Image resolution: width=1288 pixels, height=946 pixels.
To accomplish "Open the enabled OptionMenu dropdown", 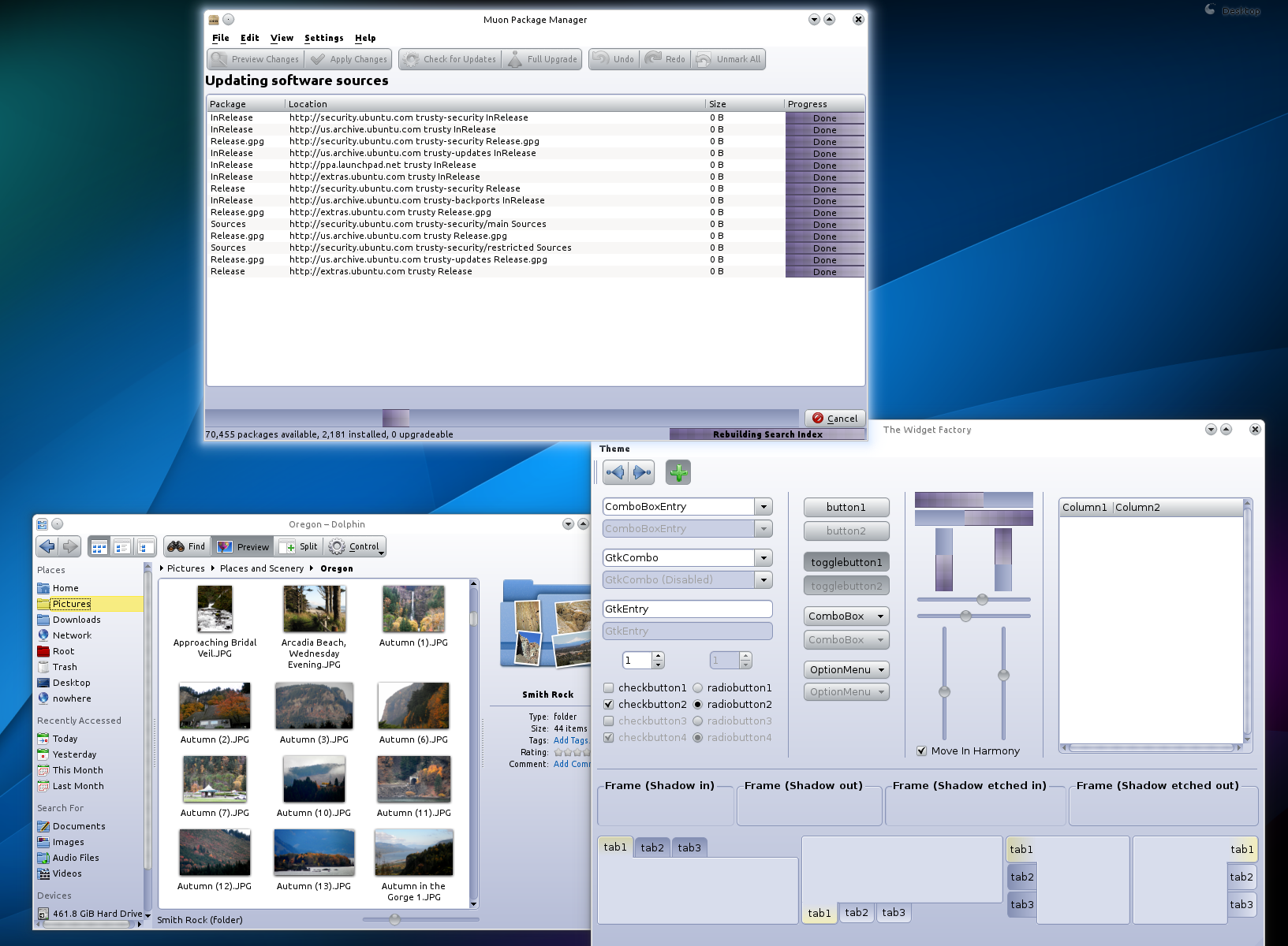I will pos(846,670).
